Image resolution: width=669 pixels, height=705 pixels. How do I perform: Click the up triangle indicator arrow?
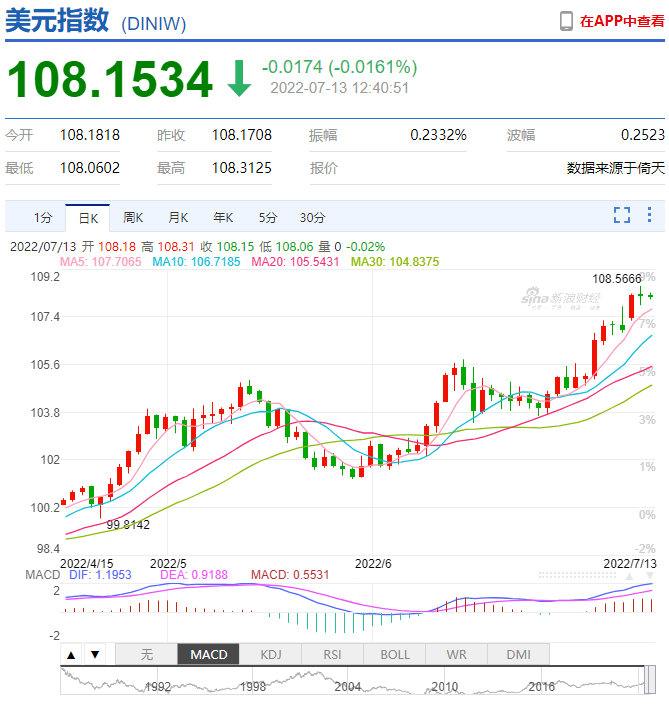[x=71, y=655]
